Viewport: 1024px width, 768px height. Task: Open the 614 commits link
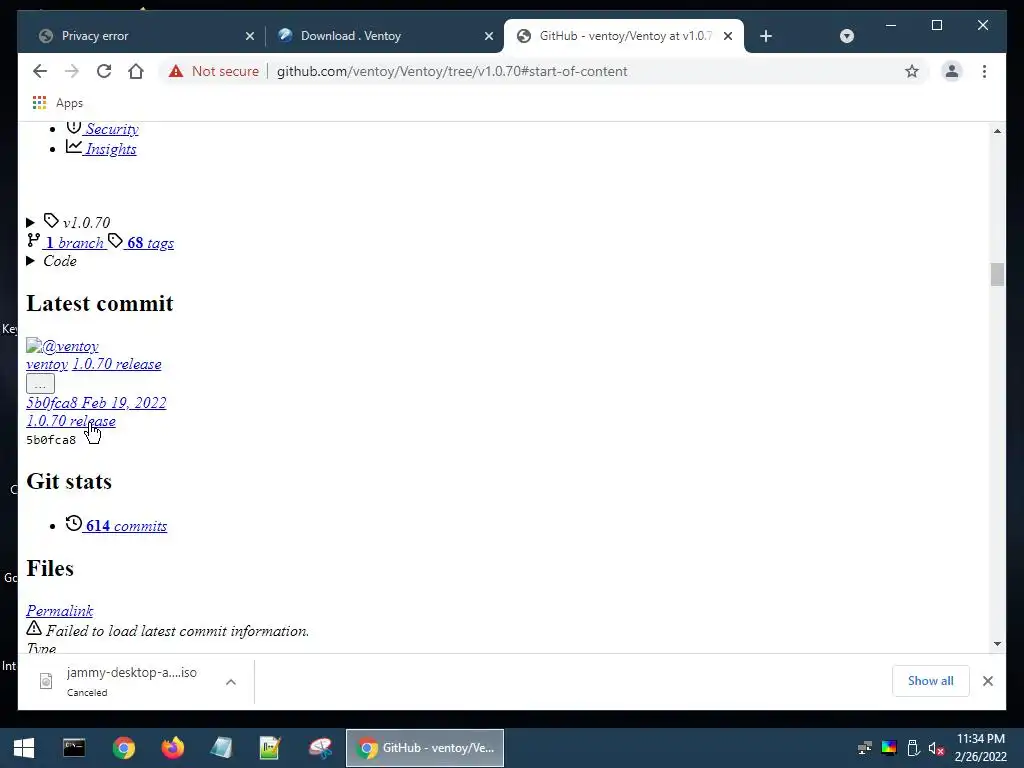point(125,526)
